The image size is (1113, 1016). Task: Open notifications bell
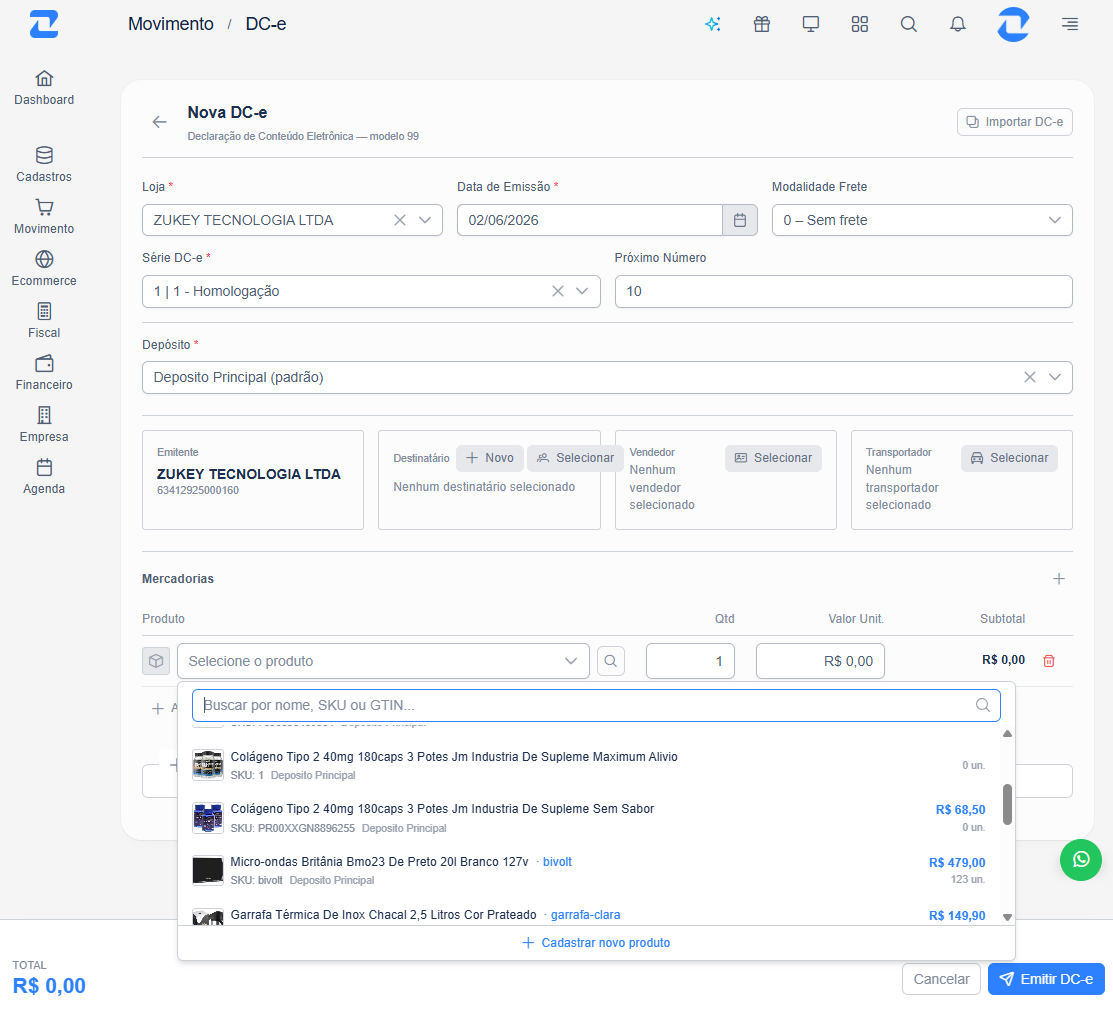958,24
